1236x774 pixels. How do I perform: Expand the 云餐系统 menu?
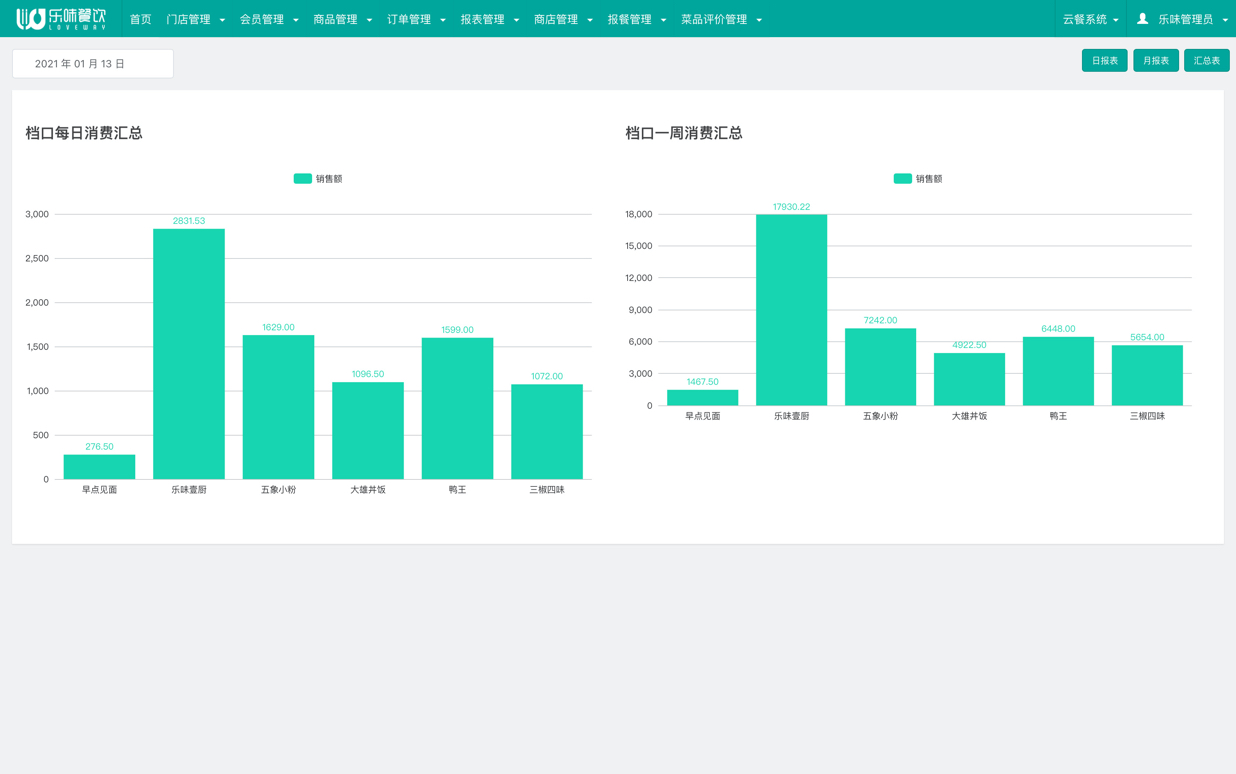coord(1091,19)
